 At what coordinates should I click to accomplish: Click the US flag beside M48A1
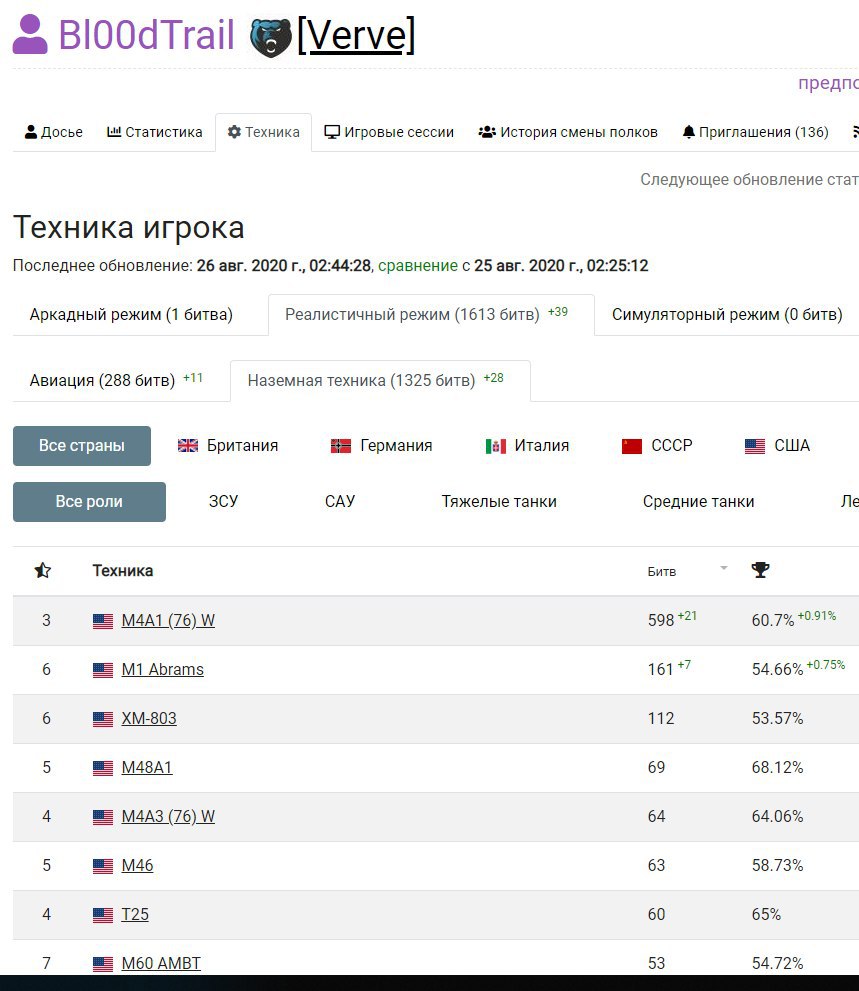(x=102, y=768)
